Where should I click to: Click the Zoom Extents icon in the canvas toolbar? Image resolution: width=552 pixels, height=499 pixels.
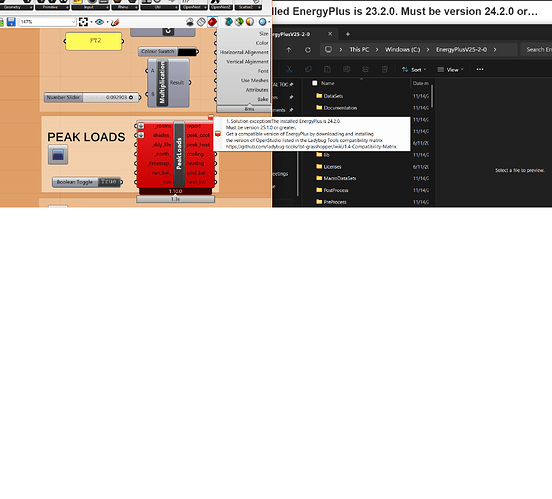[x=83, y=22]
